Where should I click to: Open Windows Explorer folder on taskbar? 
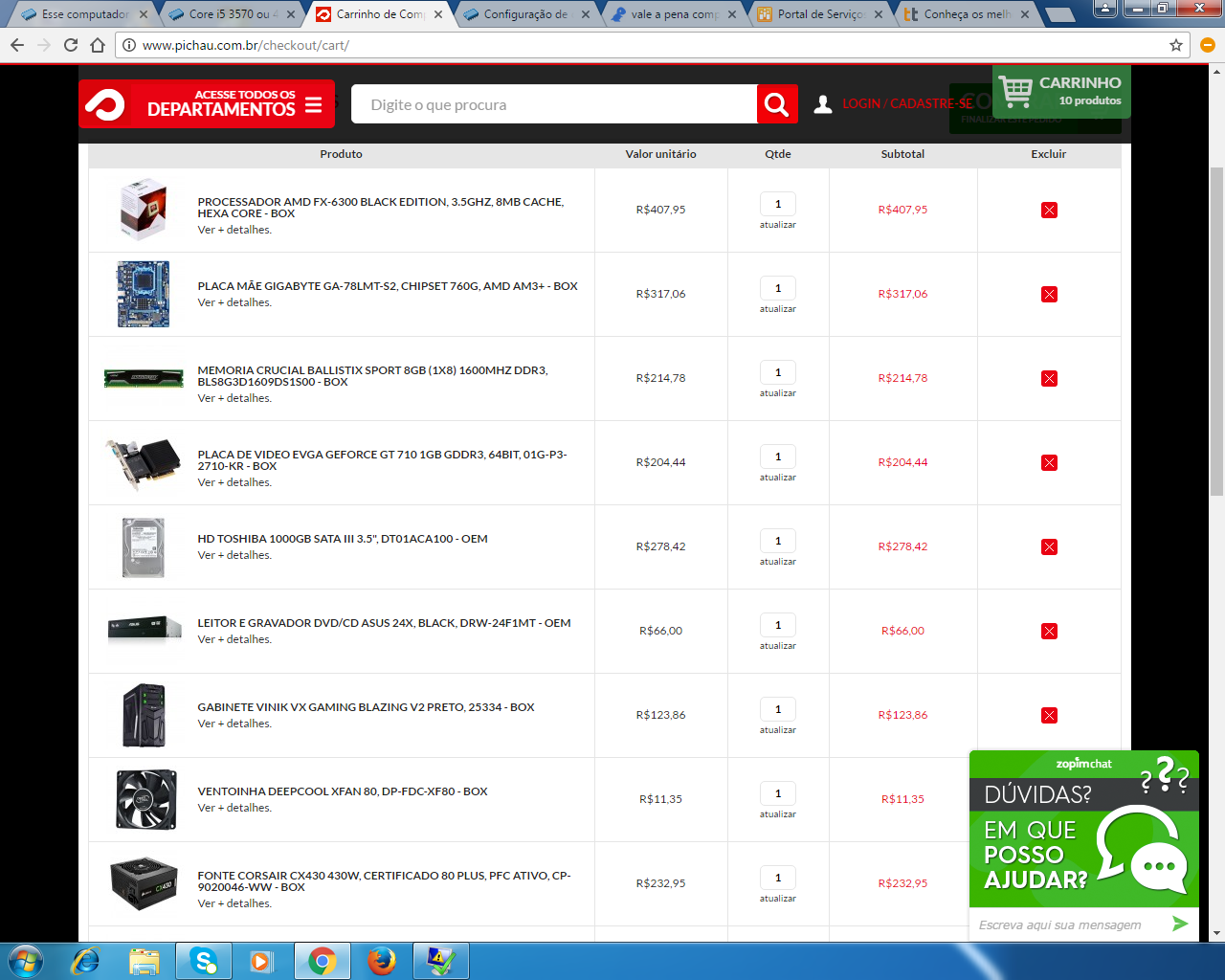pyautogui.click(x=145, y=961)
